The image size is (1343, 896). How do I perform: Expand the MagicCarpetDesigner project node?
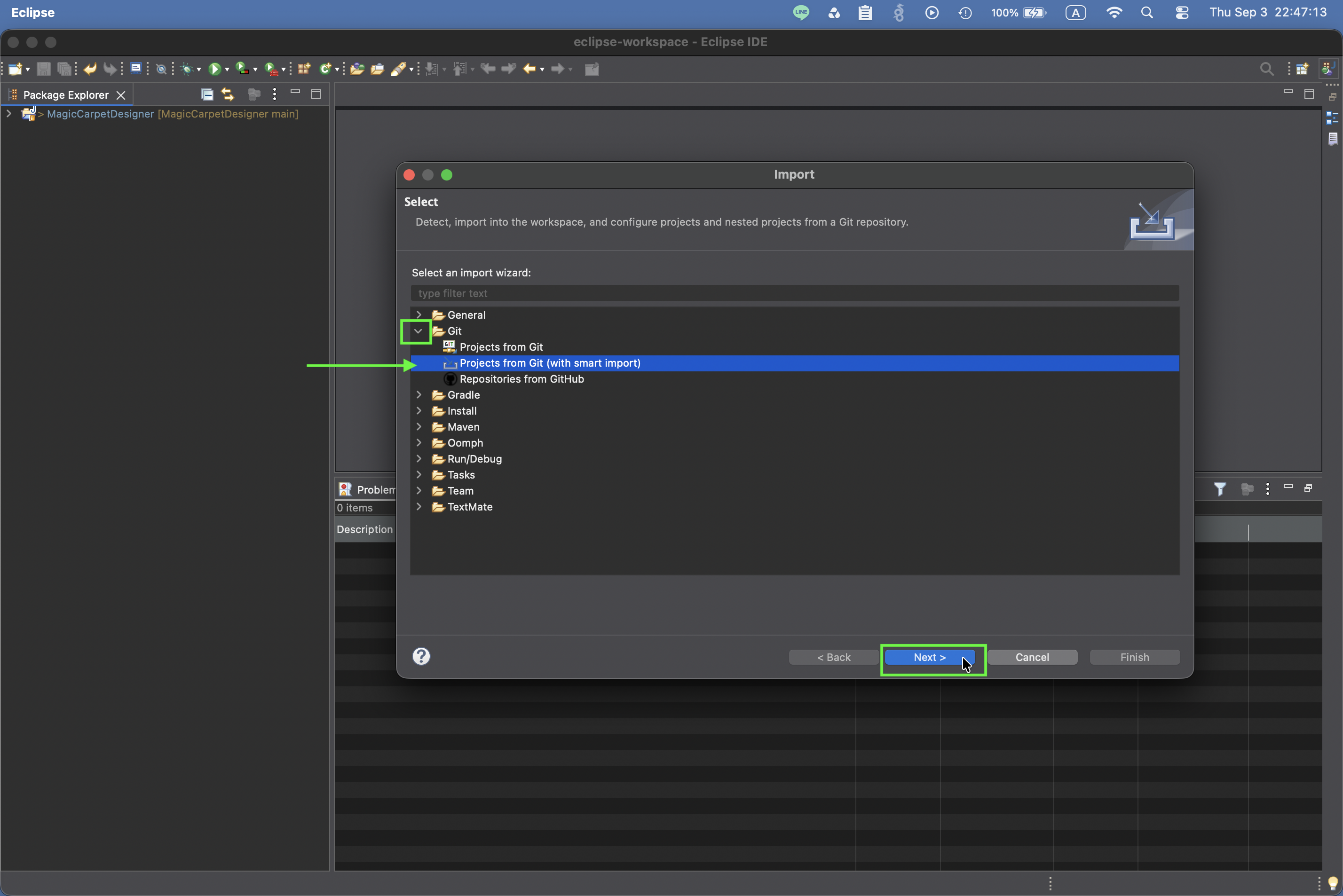(x=9, y=114)
